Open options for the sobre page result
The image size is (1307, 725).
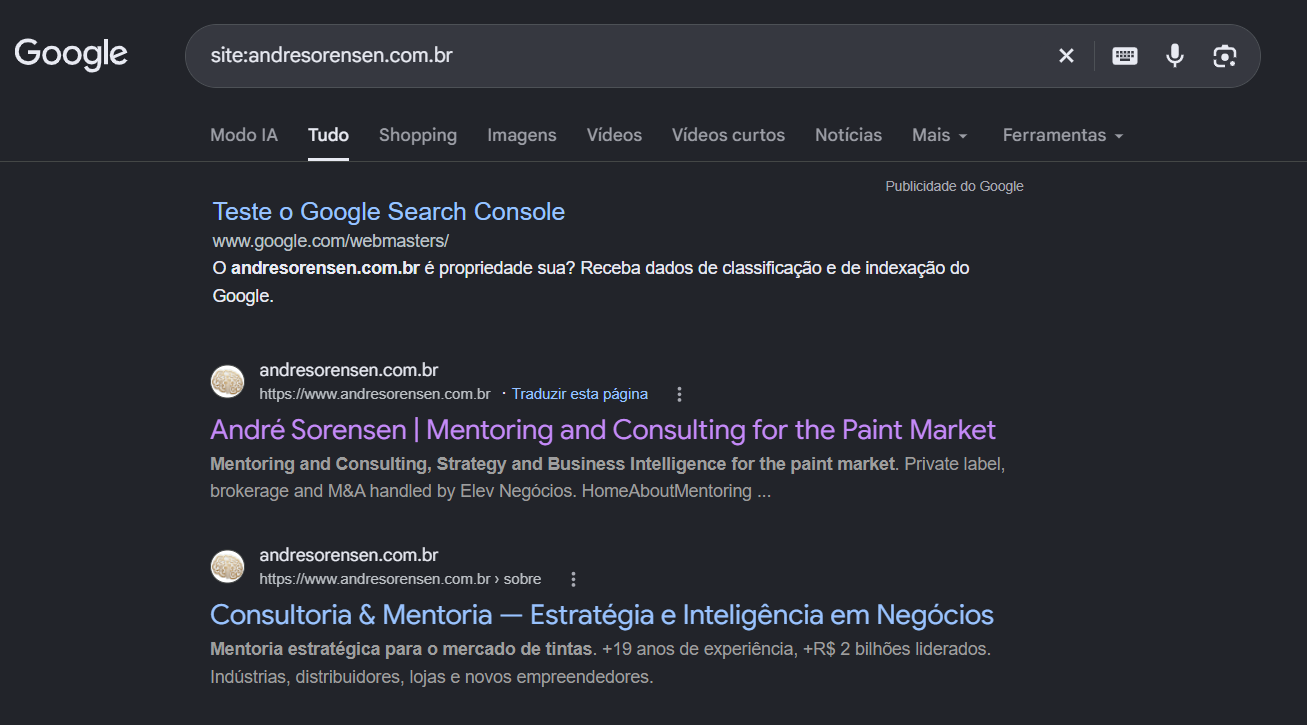pyautogui.click(x=573, y=579)
